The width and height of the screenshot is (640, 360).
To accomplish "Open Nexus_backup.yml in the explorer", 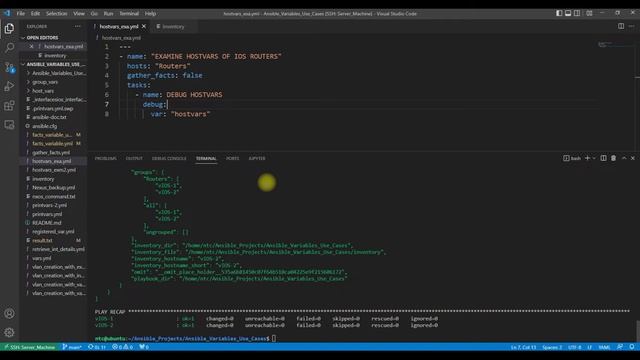I will coord(53,188).
